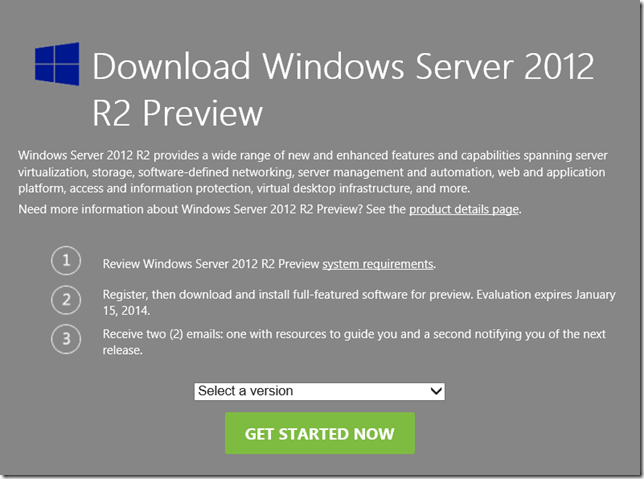
Task: Click the GET STARTED NOW button
Action: coord(320,433)
